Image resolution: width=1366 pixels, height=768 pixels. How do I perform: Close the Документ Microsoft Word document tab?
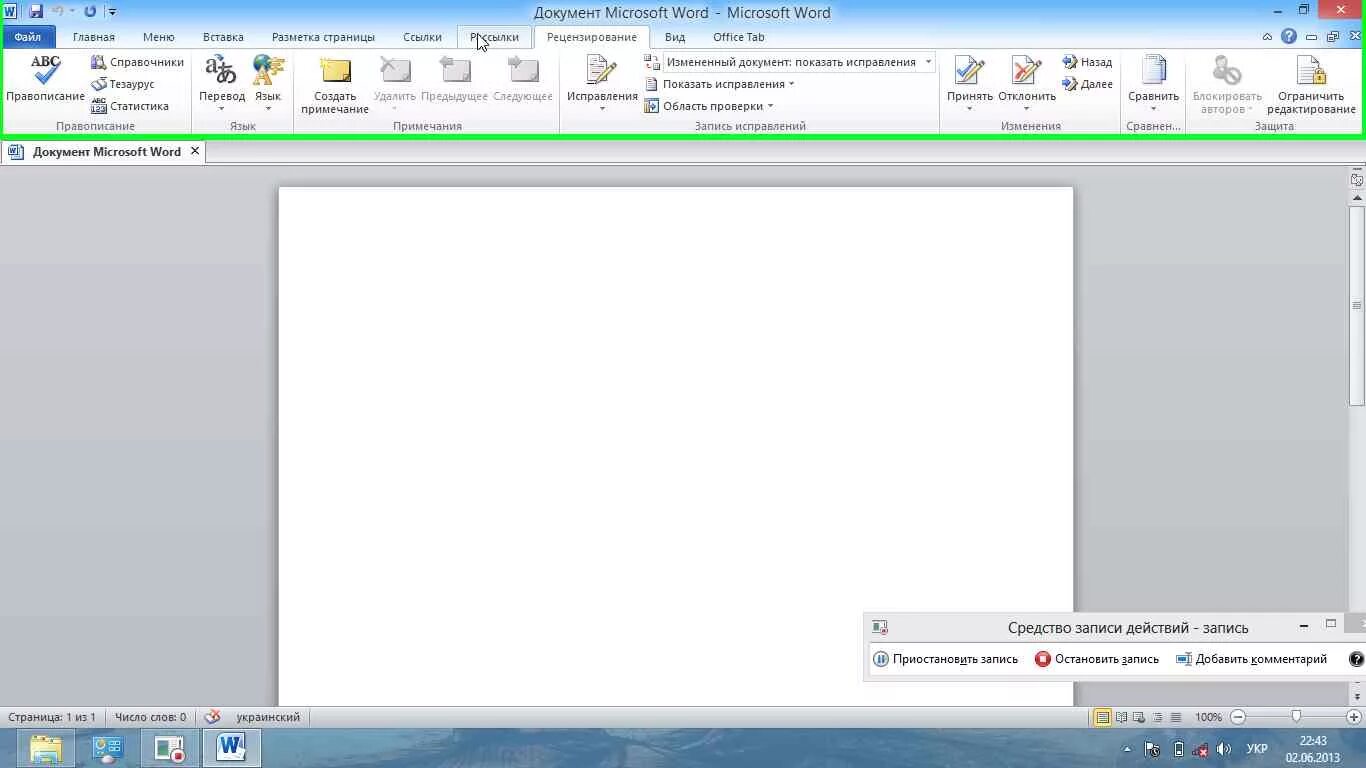pos(195,151)
